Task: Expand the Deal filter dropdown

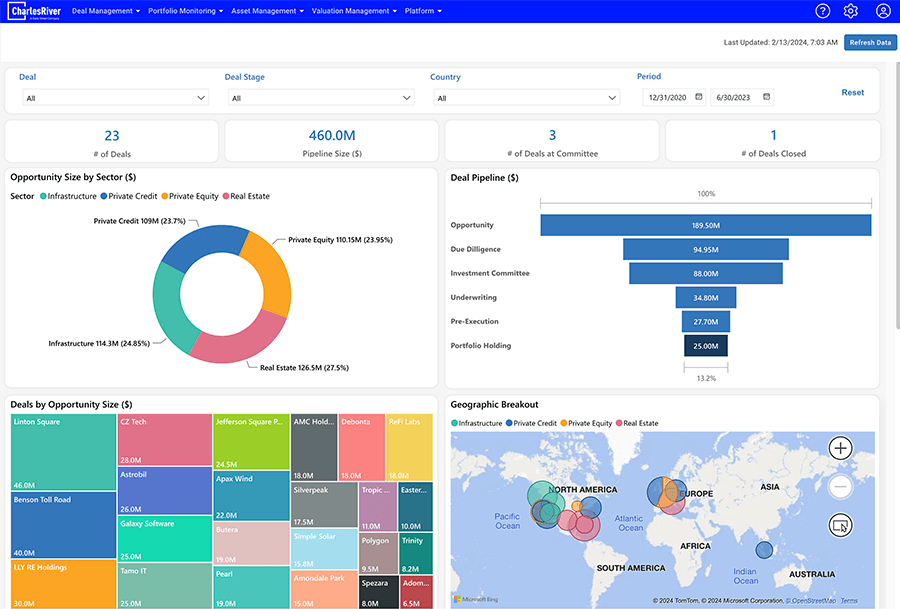Action: (x=115, y=98)
